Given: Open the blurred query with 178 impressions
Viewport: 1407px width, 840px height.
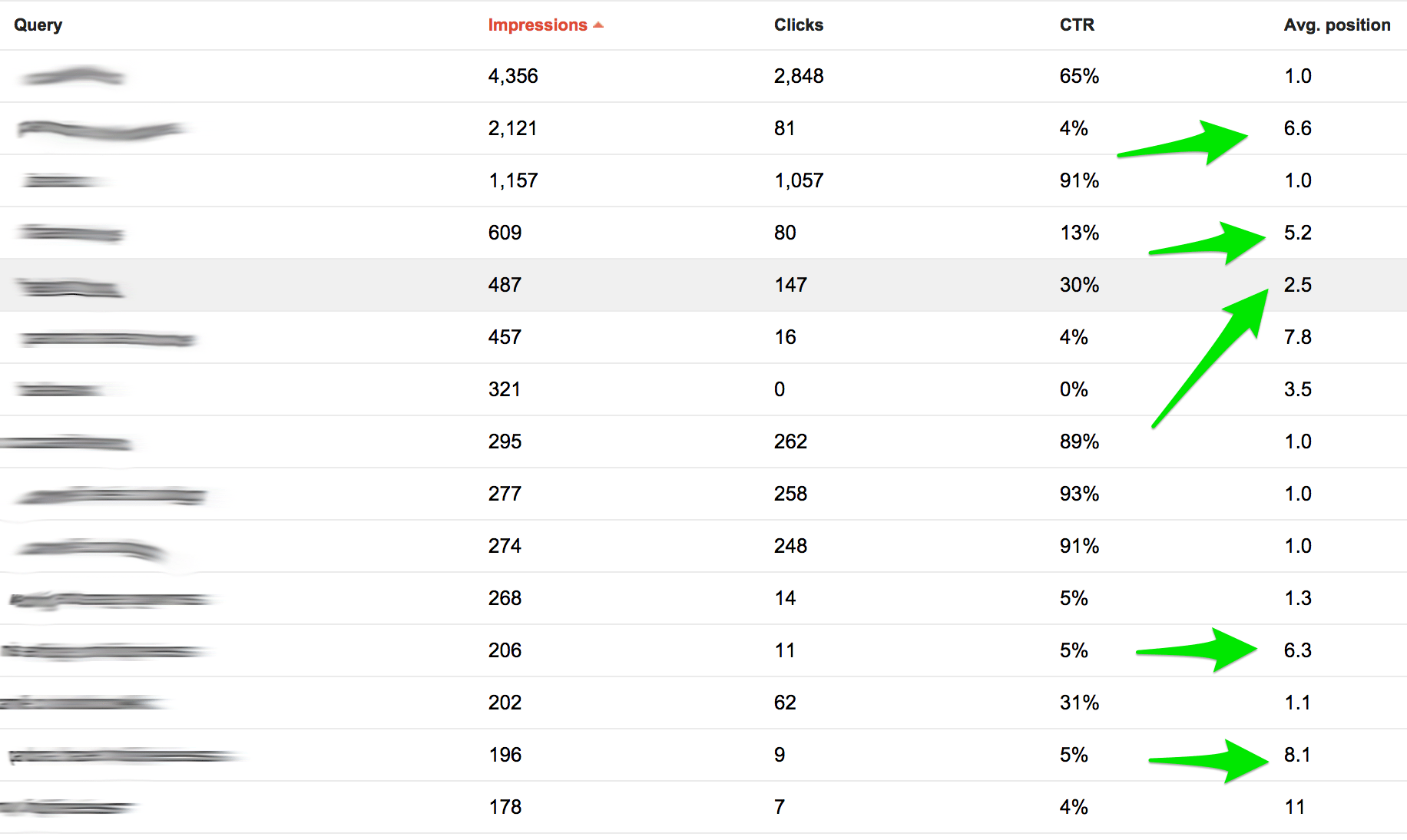Looking at the screenshot, I should (68, 807).
